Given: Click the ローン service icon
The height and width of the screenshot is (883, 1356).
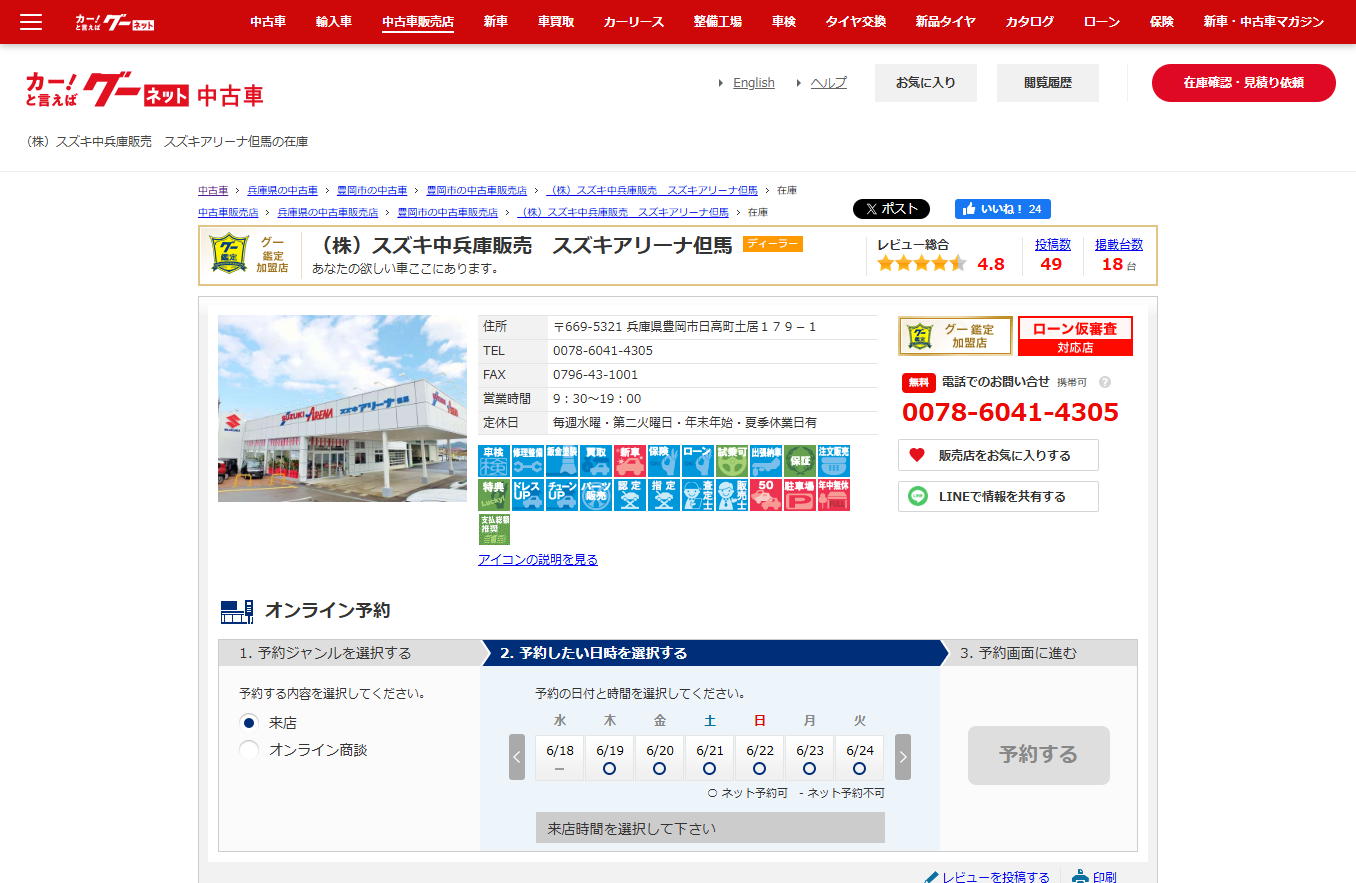Looking at the screenshot, I should (698, 461).
